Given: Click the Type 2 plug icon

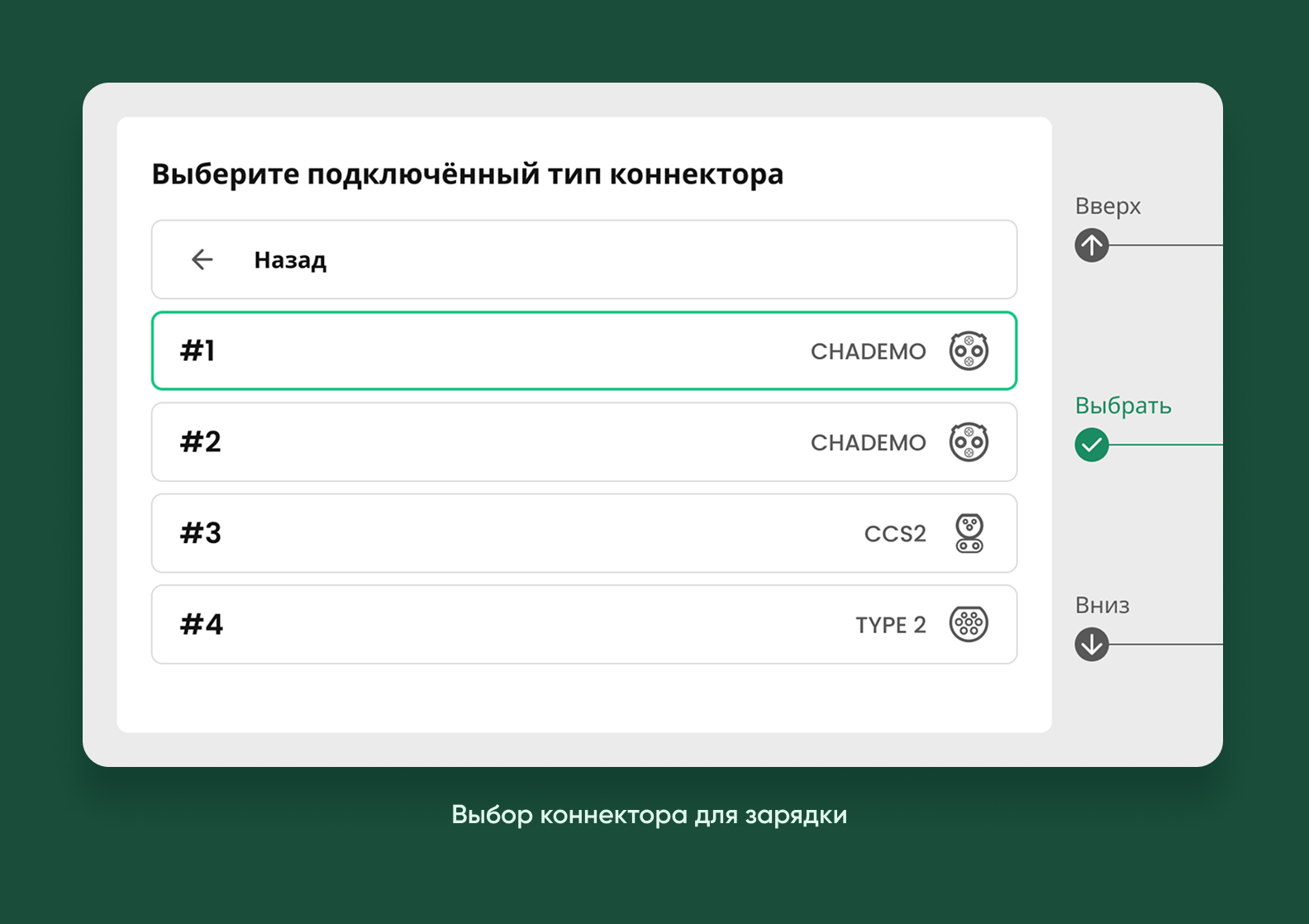Looking at the screenshot, I should tap(969, 624).
